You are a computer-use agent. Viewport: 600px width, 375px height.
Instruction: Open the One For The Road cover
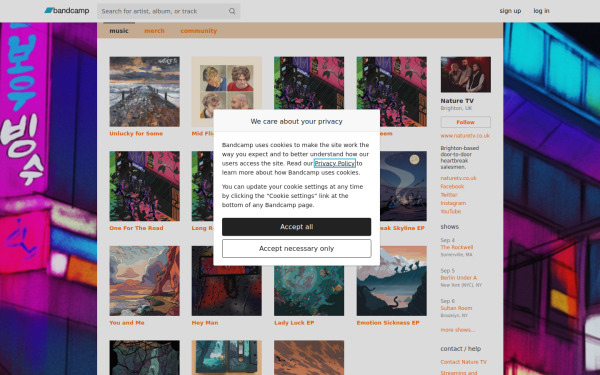tap(145, 186)
